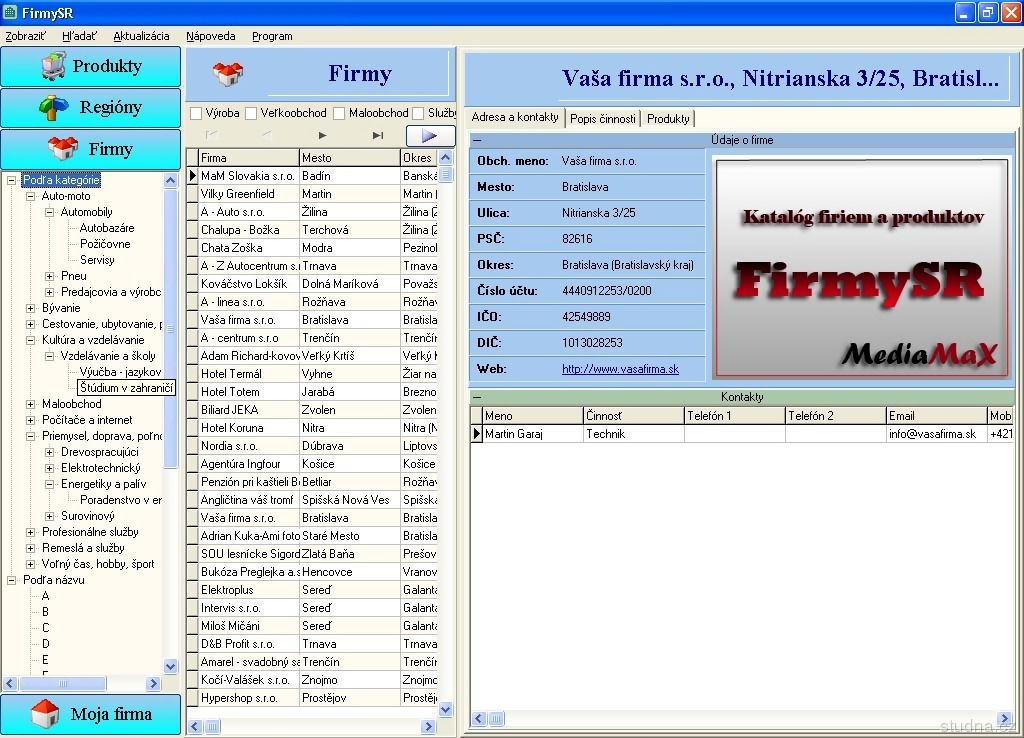This screenshot has height=738, width=1024.
Task: Open Moja firma with the house icon
Action: tap(91, 714)
